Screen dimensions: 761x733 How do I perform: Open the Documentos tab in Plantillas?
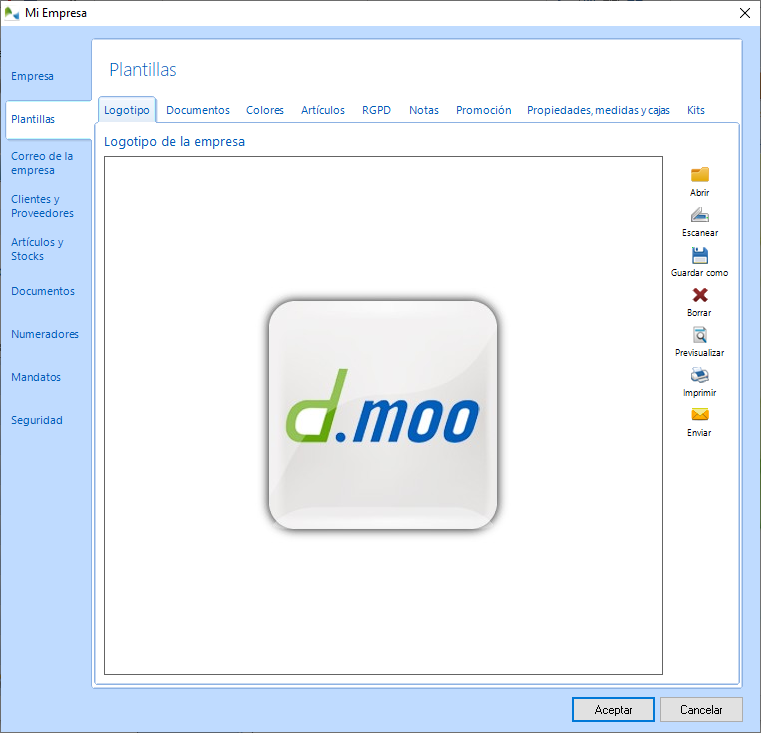click(x=198, y=110)
